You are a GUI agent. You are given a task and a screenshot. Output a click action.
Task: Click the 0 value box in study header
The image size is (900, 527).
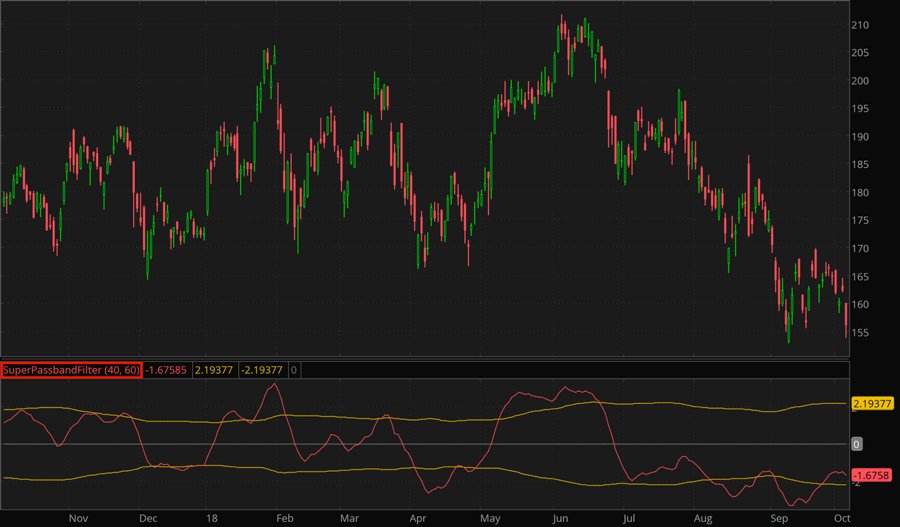[x=293, y=370]
